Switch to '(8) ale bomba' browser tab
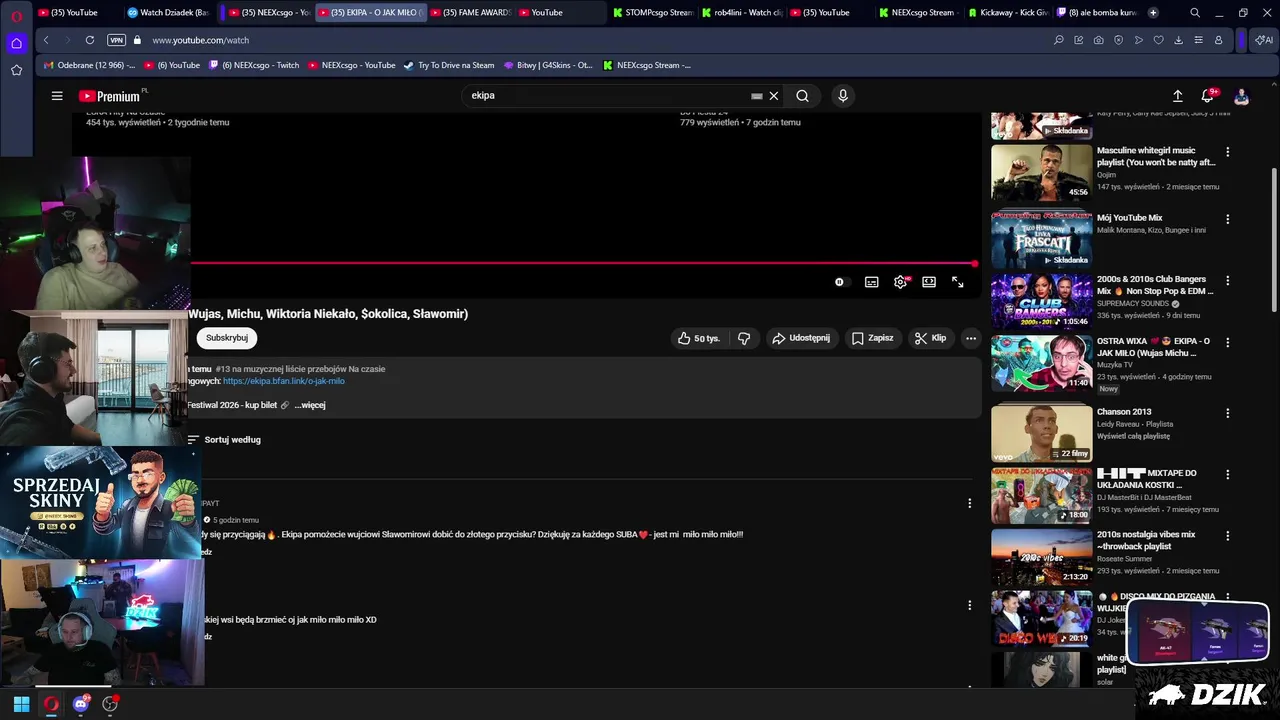Viewport: 1280px width, 720px height. coord(1095,13)
